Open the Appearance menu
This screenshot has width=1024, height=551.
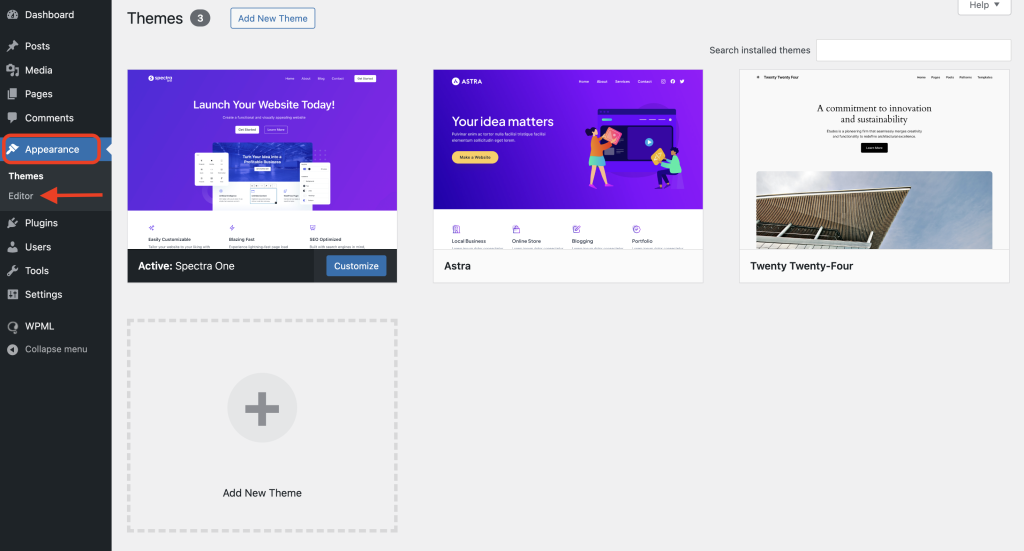point(51,150)
